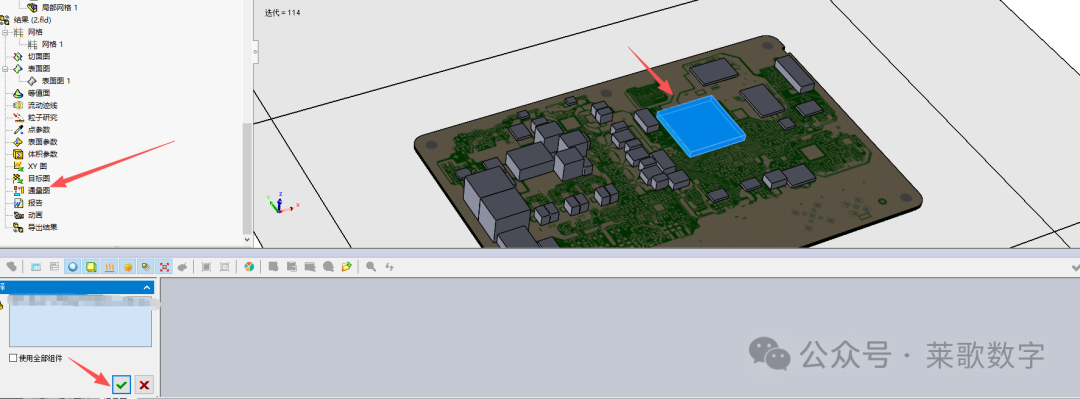This screenshot has height=399, width=1080.
Task: Click the third grey rectangular comment icon
Action: point(310,266)
